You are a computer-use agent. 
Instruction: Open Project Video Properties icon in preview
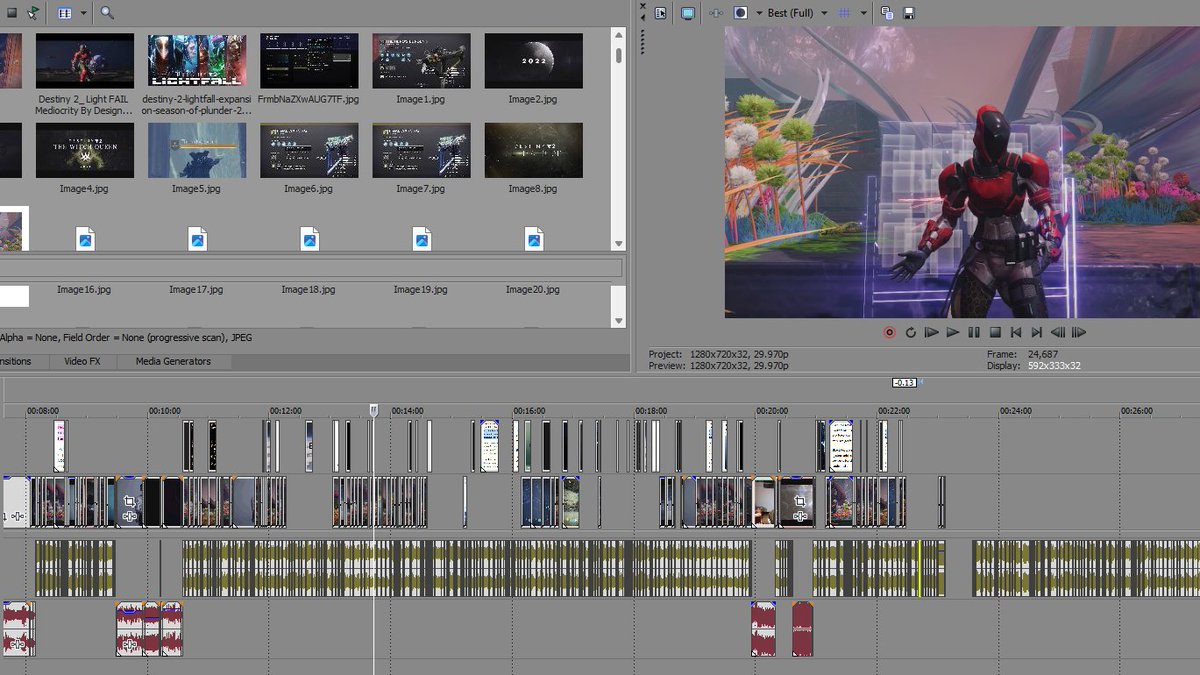(661, 13)
